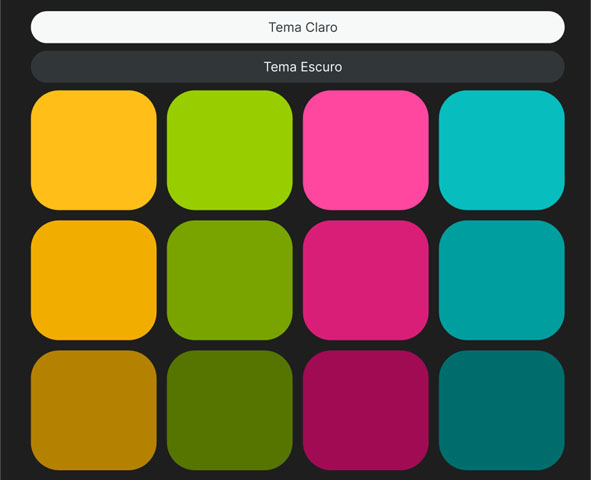Tap the middle-row pink color tile
The width and height of the screenshot is (591, 480).
[x=366, y=280]
